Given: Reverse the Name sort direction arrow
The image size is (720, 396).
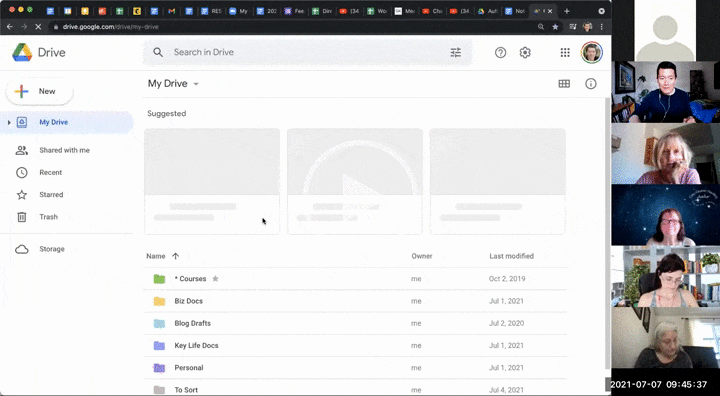Looking at the screenshot, I should coord(175,256).
